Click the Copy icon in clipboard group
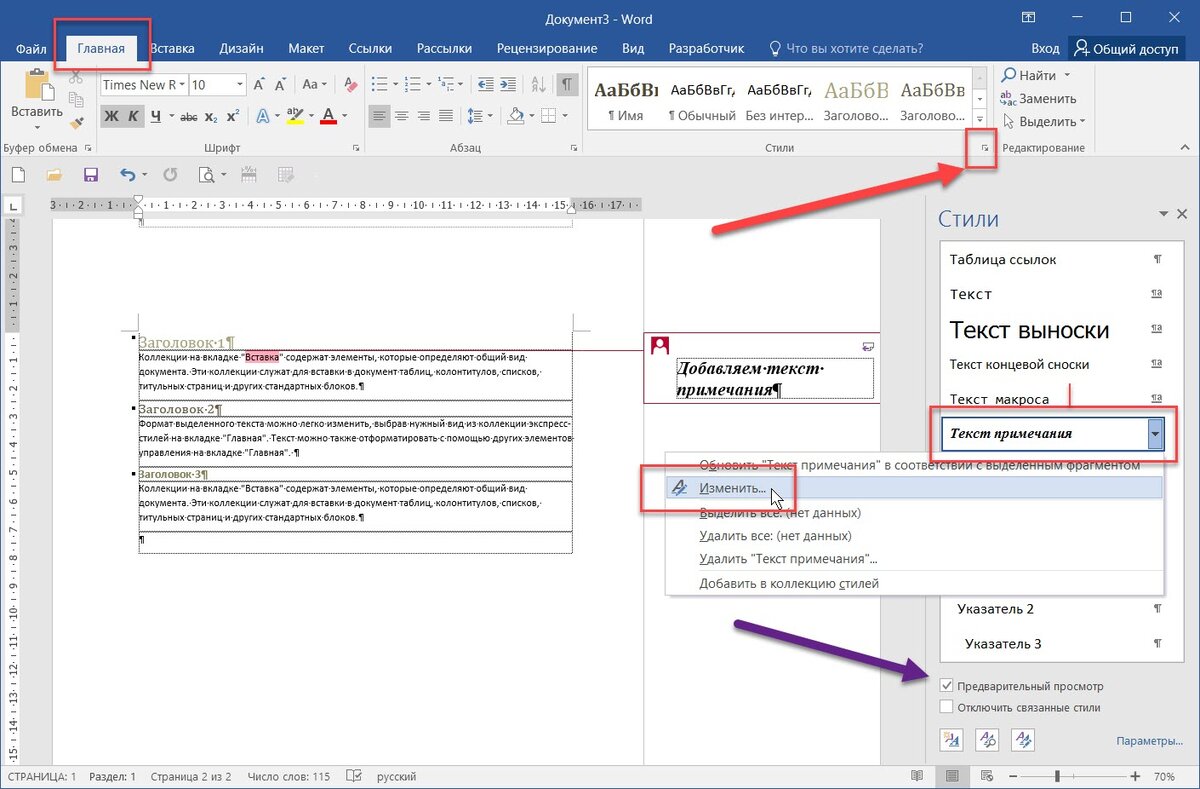Screen dimensions: 1200x789 tap(75, 100)
